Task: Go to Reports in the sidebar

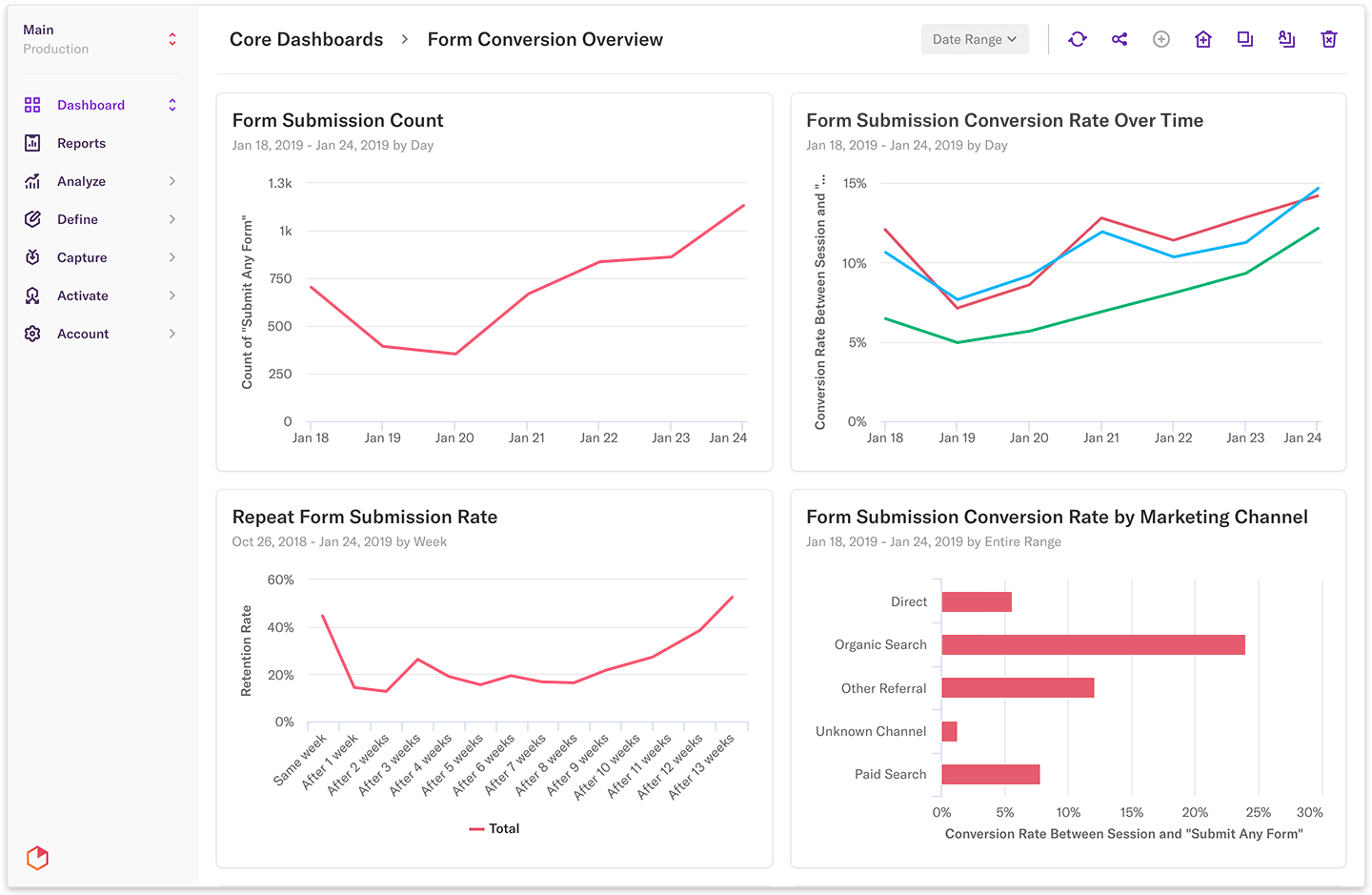Action: (x=81, y=143)
